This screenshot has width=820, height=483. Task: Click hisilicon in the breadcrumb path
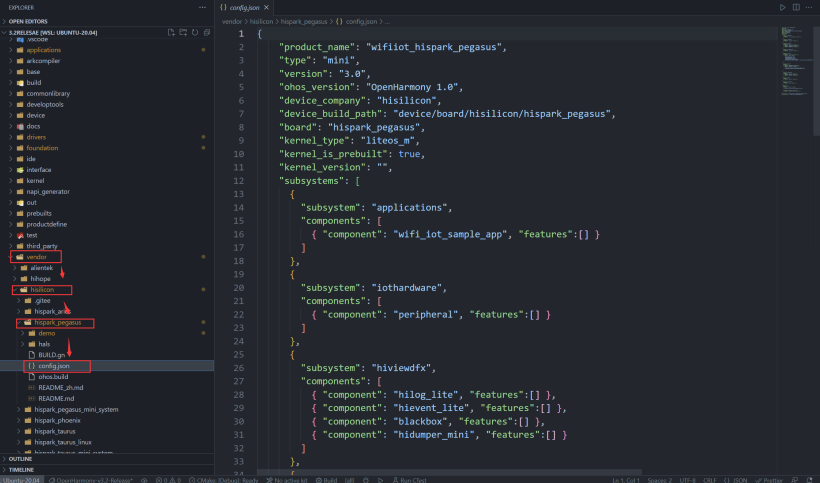tap(261, 21)
